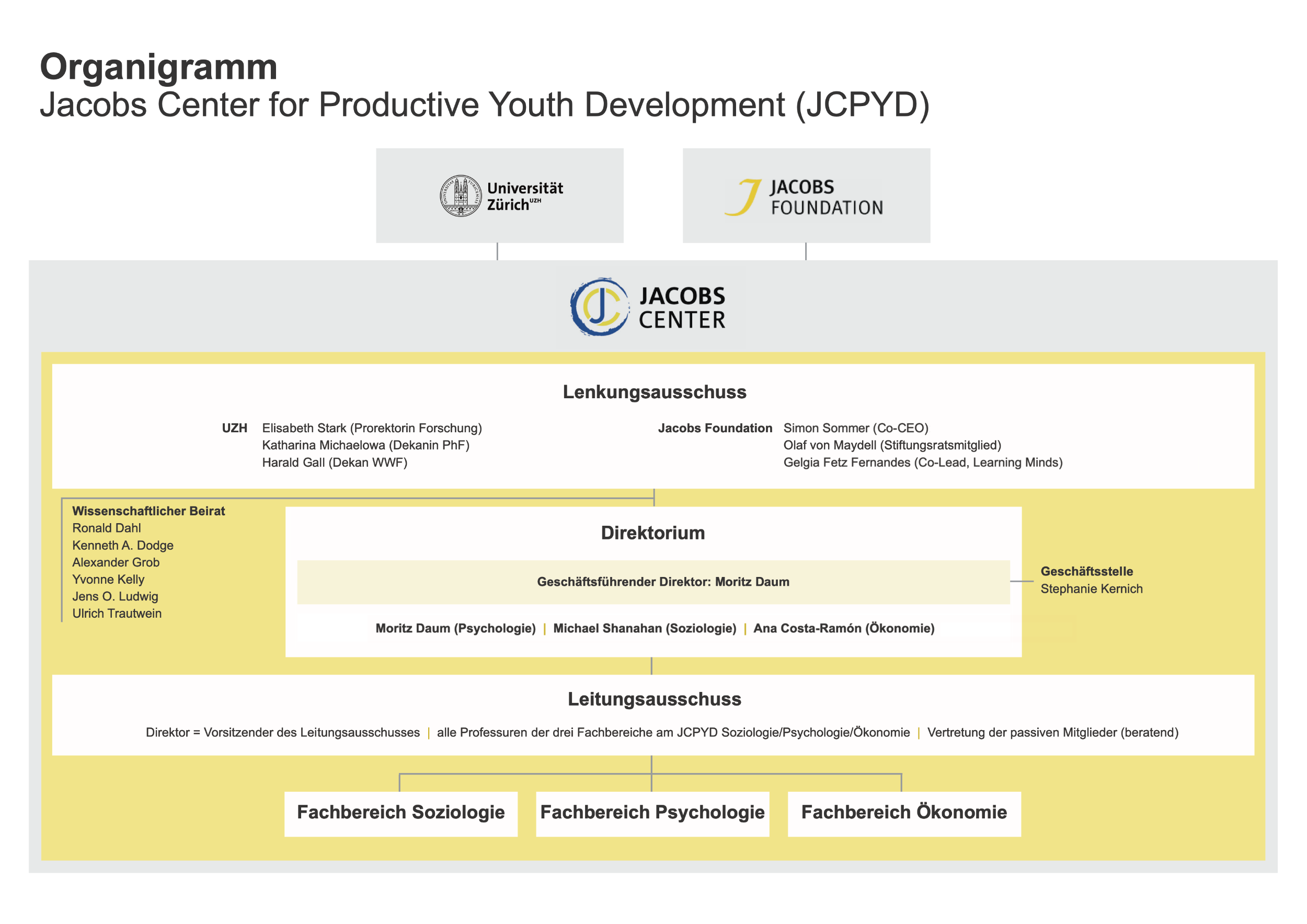
Task: Select Direktor = Vorsitzender des Leitungsausschusses text
Action: [x=282, y=732]
